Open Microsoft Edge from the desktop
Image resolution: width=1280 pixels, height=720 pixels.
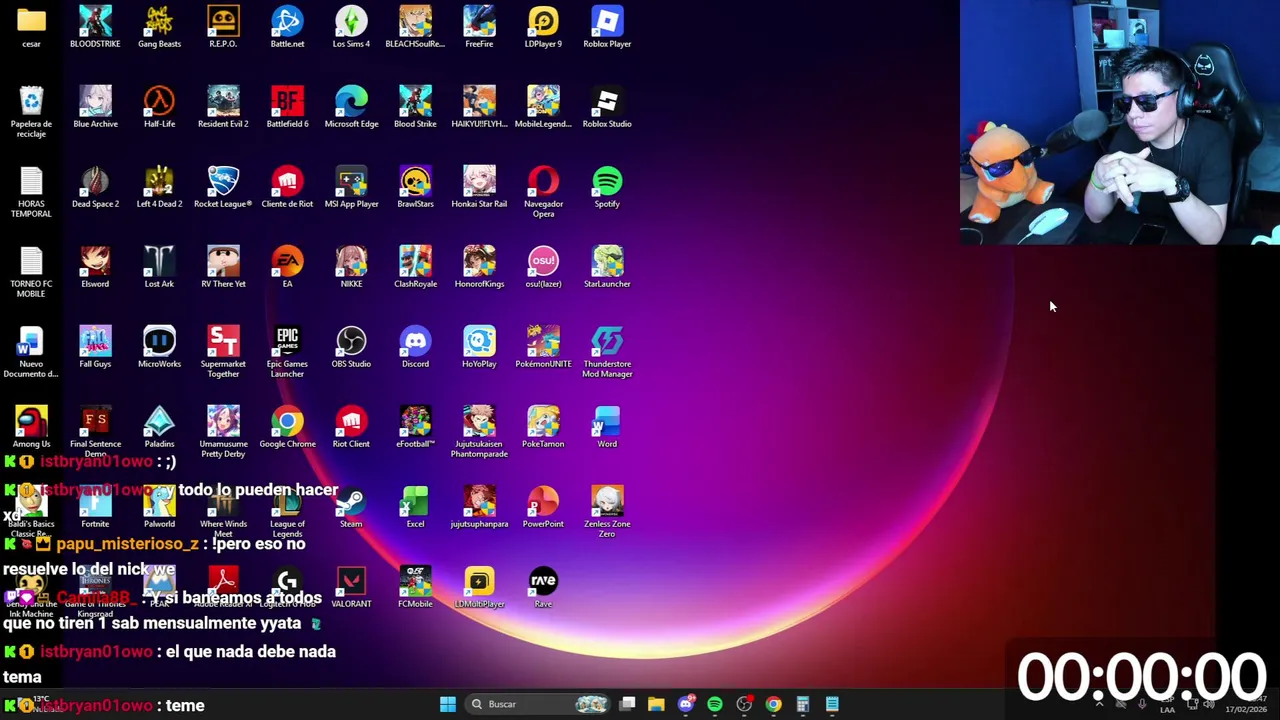pyautogui.click(x=351, y=107)
